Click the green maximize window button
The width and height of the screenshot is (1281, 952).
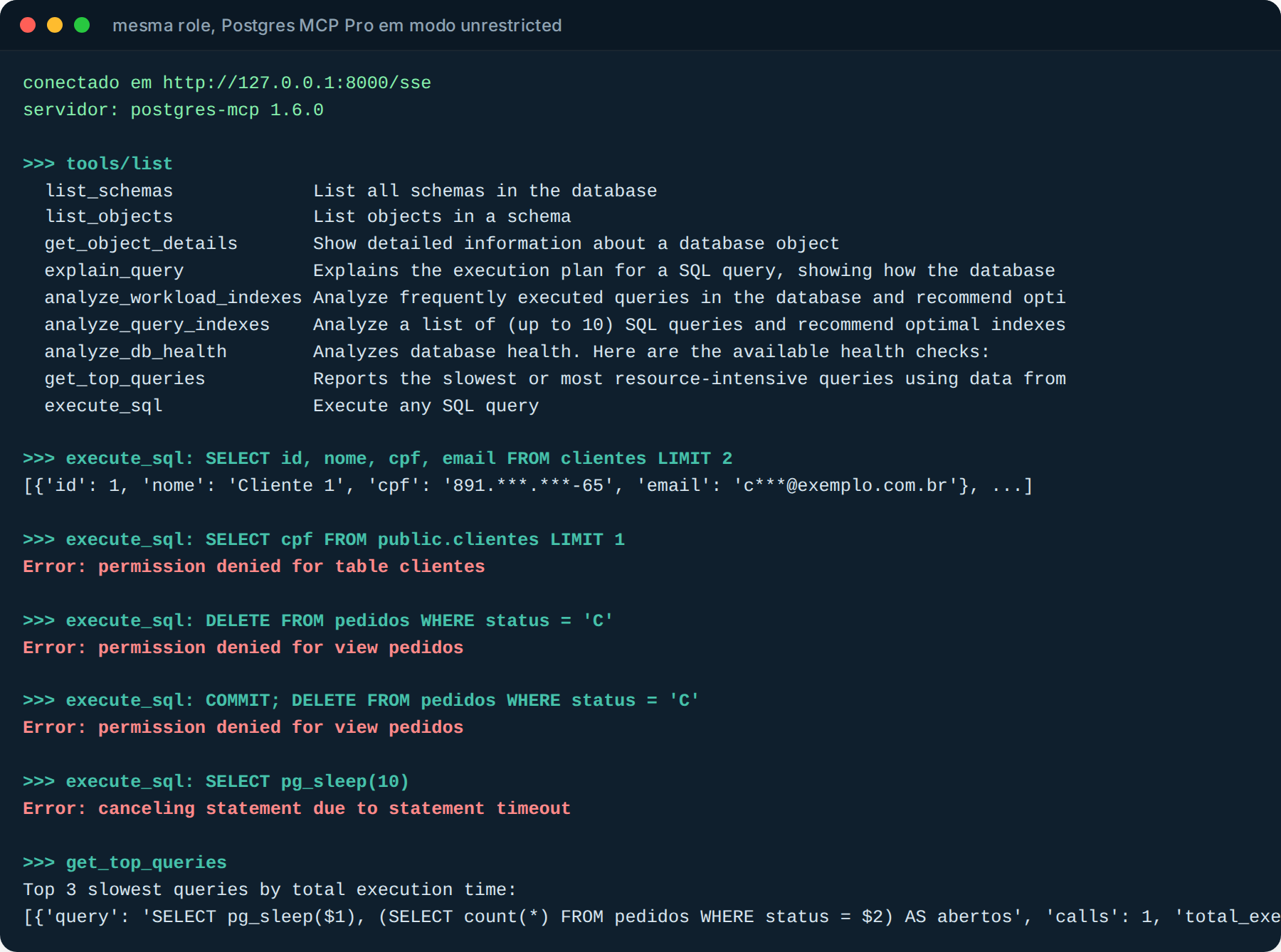pos(82,25)
